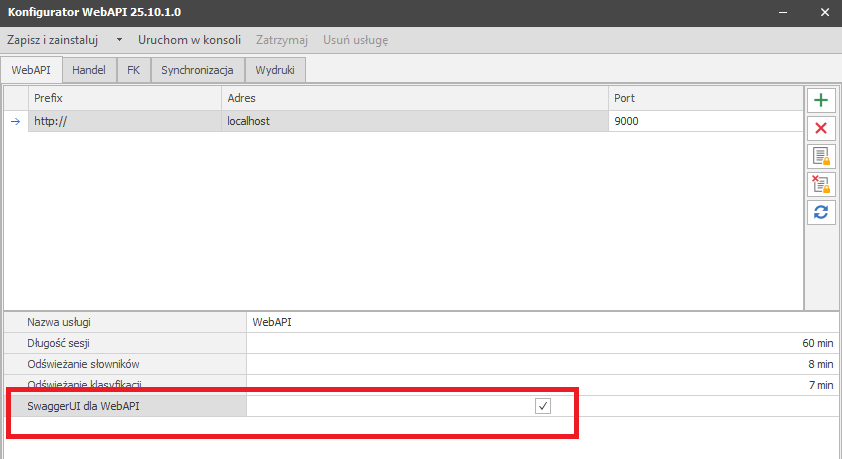Switch to the Handel tab

pos(89,70)
